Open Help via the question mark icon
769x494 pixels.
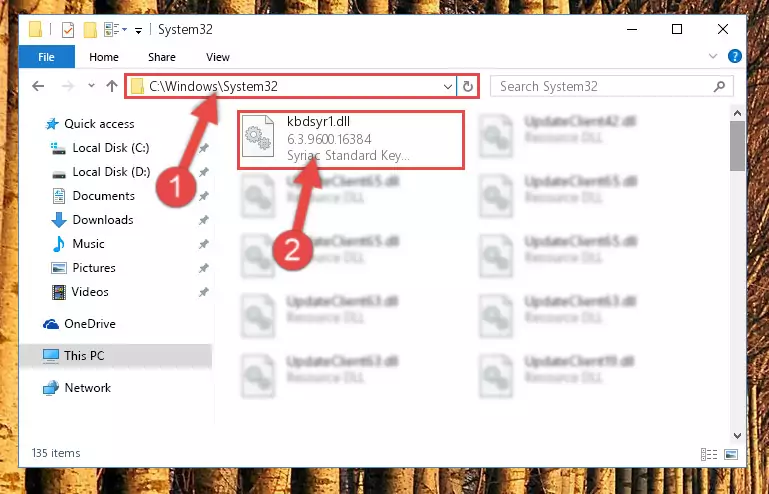735,56
